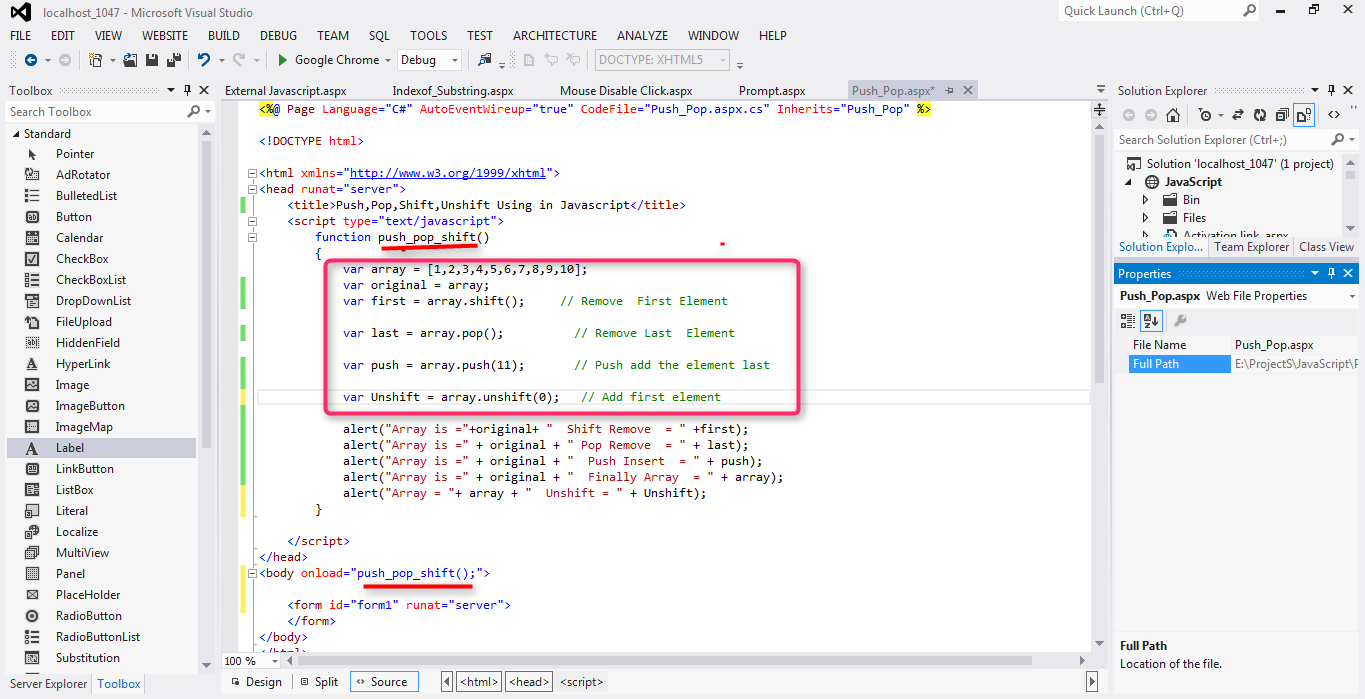The image size is (1365, 699).
Task: Close the Toolbox panel
Action: pyautogui.click(x=205, y=91)
